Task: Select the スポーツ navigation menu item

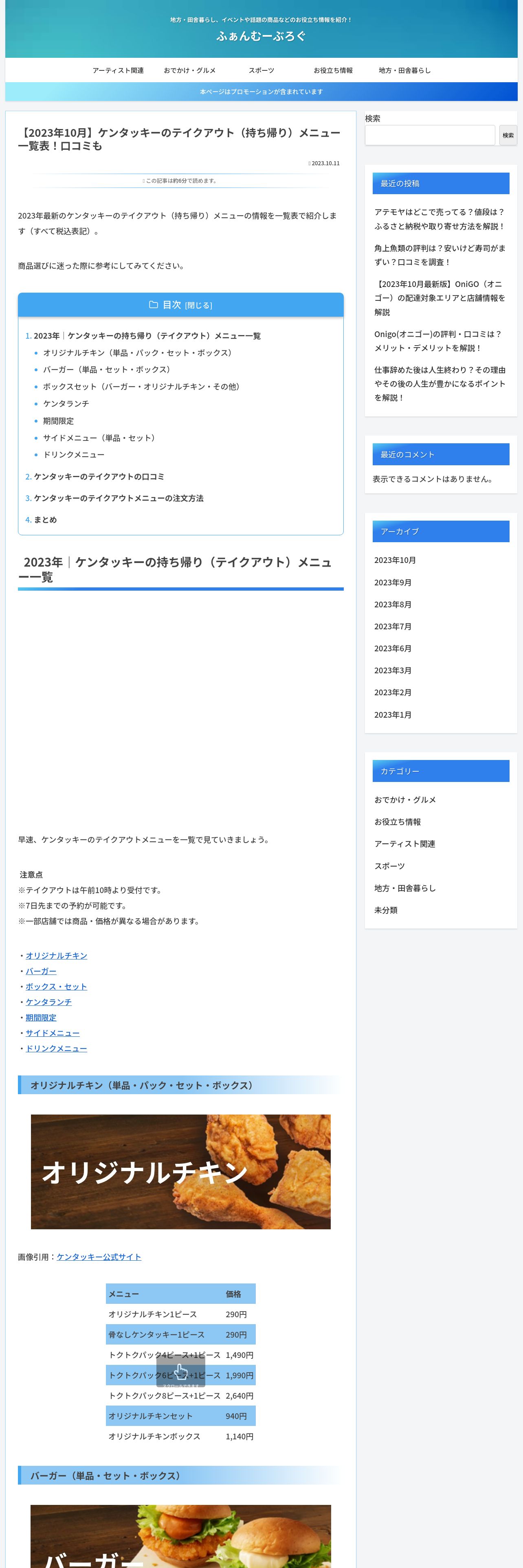Action: (261, 70)
